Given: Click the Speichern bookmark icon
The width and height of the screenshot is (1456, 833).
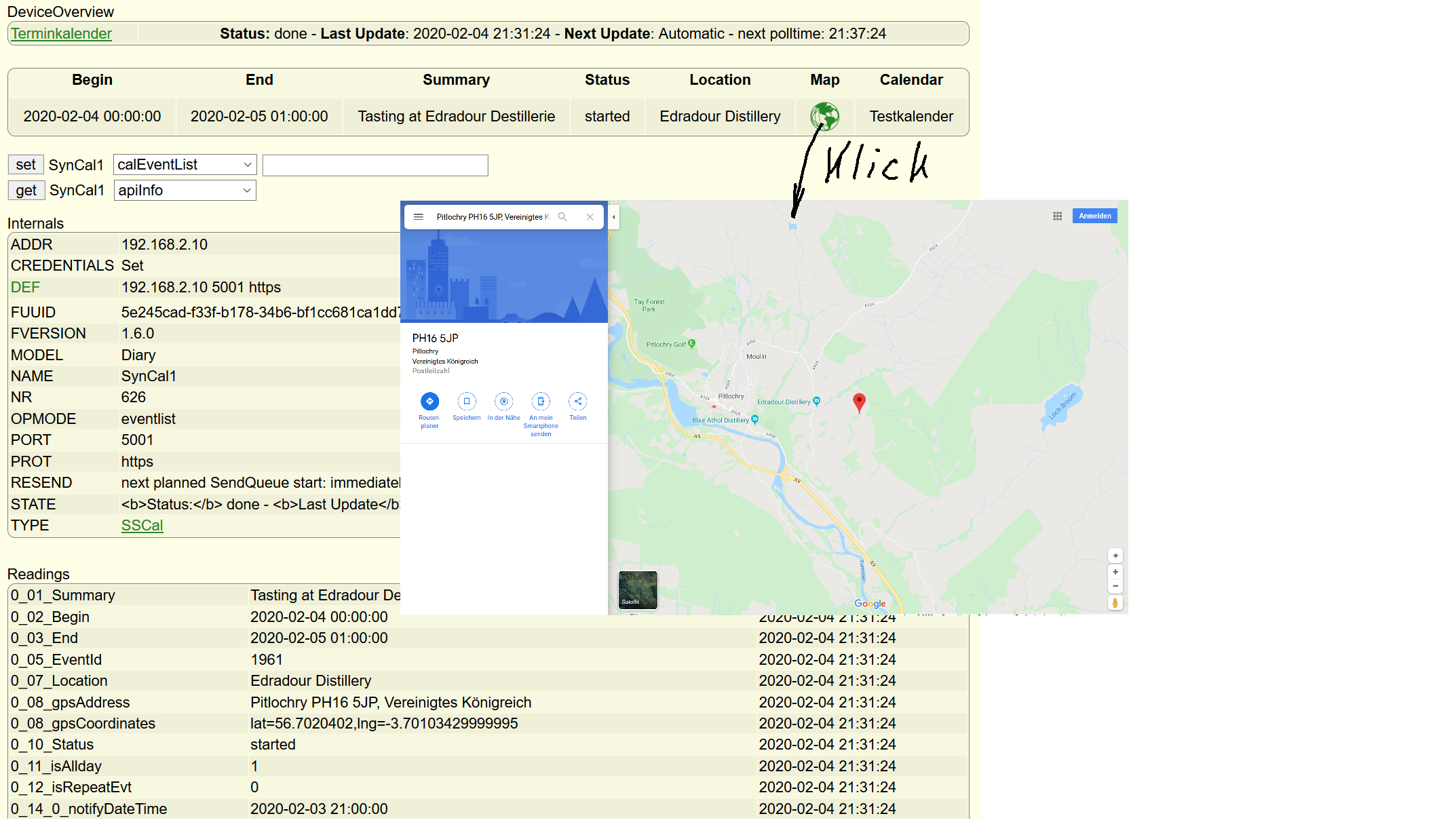Looking at the screenshot, I should pyautogui.click(x=467, y=401).
